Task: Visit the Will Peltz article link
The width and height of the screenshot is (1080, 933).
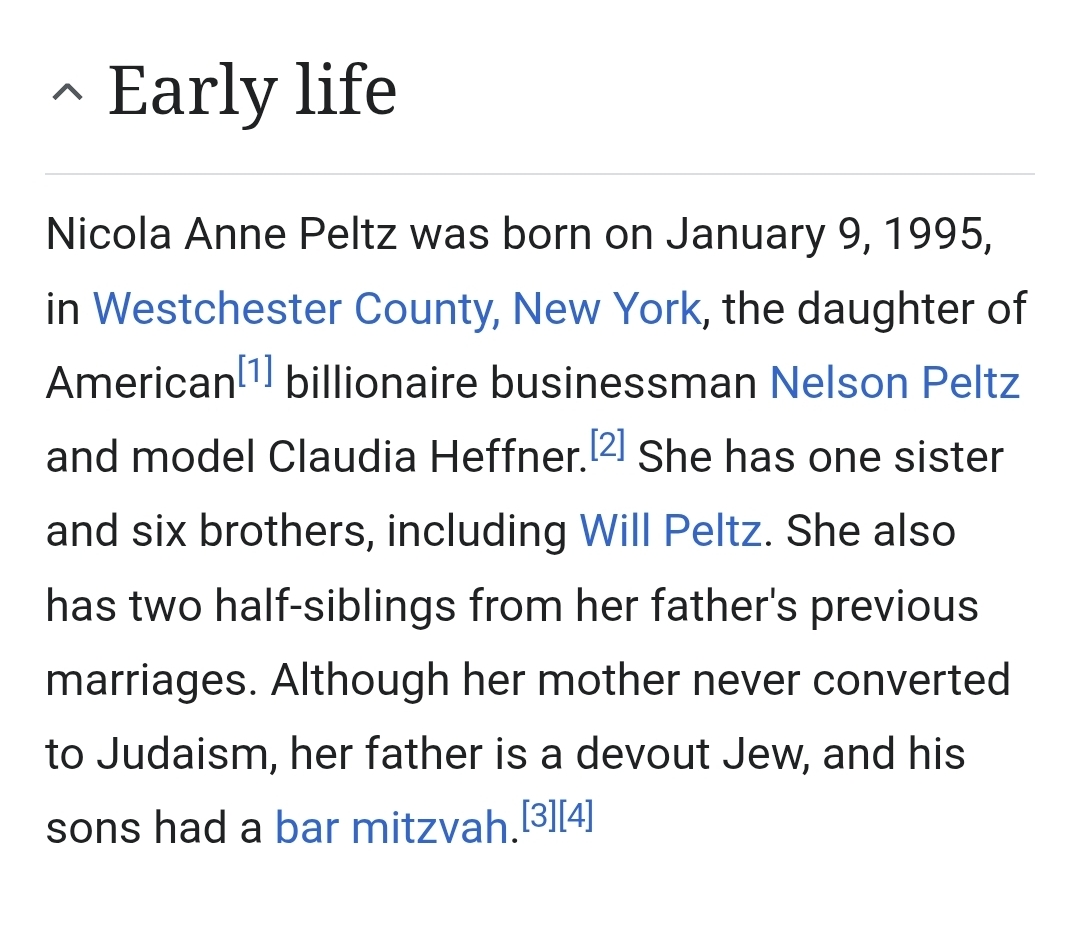Action: (671, 531)
